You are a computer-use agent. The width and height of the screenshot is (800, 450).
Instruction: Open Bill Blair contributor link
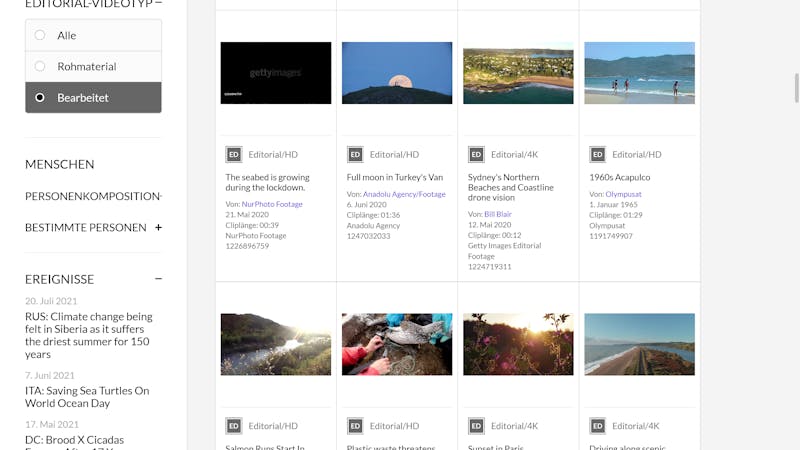point(498,214)
